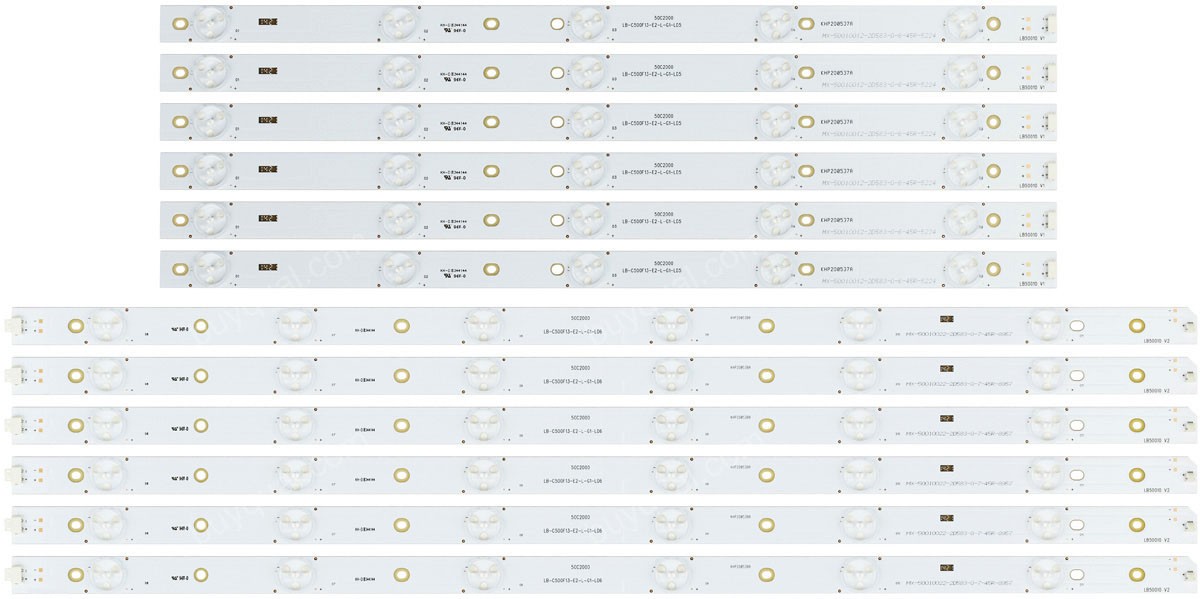Click the gold oval hole at the topmost strip's left end

point(180,23)
